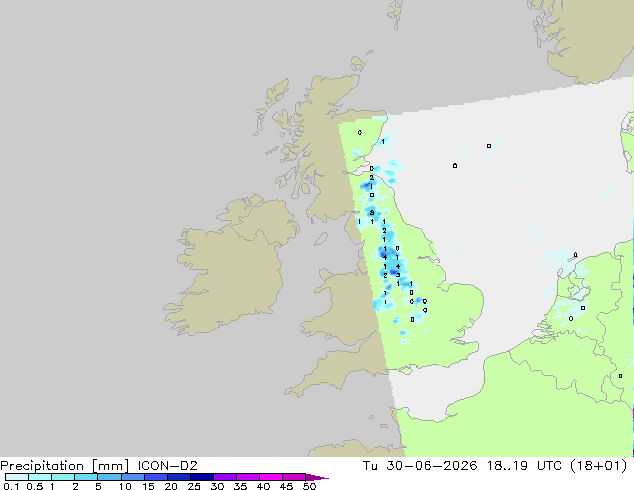The height and width of the screenshot is (490, 634).
Task: Click the '45' legend scale label
Action: click(x=286, y=486)
